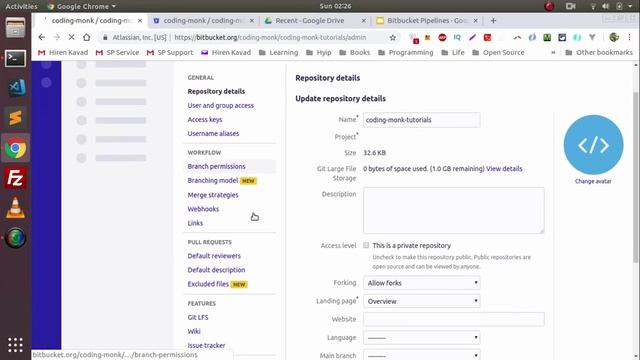Open the Google Chrome app menu
Screen dimensions: 640x360
tap(82, 6)
